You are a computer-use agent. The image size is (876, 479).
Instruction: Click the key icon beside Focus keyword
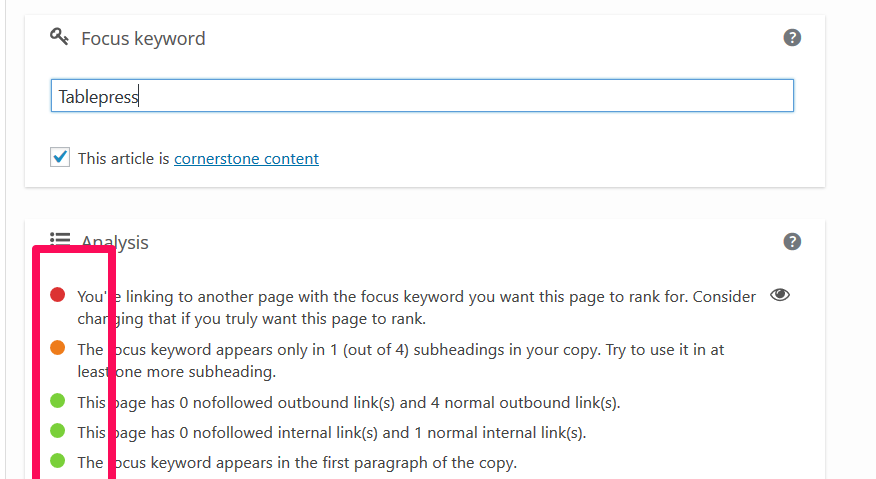click(x=59, y=37)
